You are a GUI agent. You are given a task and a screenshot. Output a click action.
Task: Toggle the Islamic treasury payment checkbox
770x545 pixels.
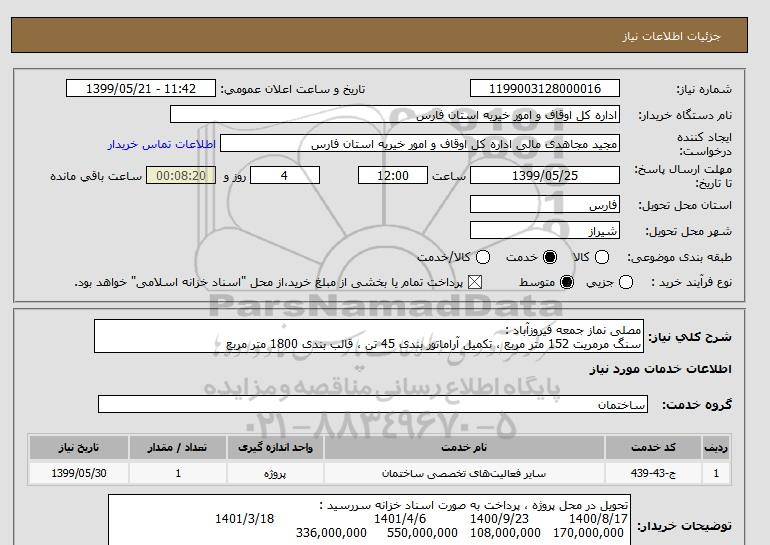(x=474, y=282)
